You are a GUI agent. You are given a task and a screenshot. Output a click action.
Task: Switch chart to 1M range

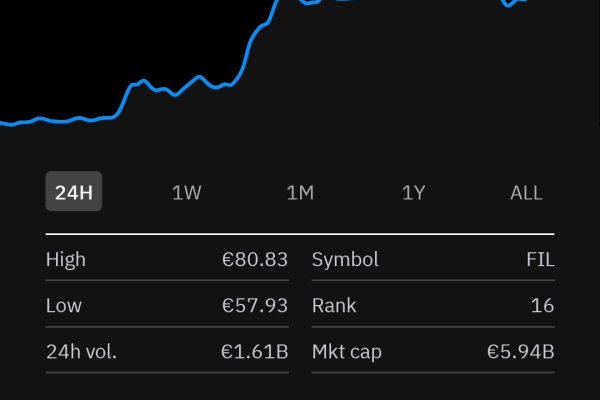[300, 193]
